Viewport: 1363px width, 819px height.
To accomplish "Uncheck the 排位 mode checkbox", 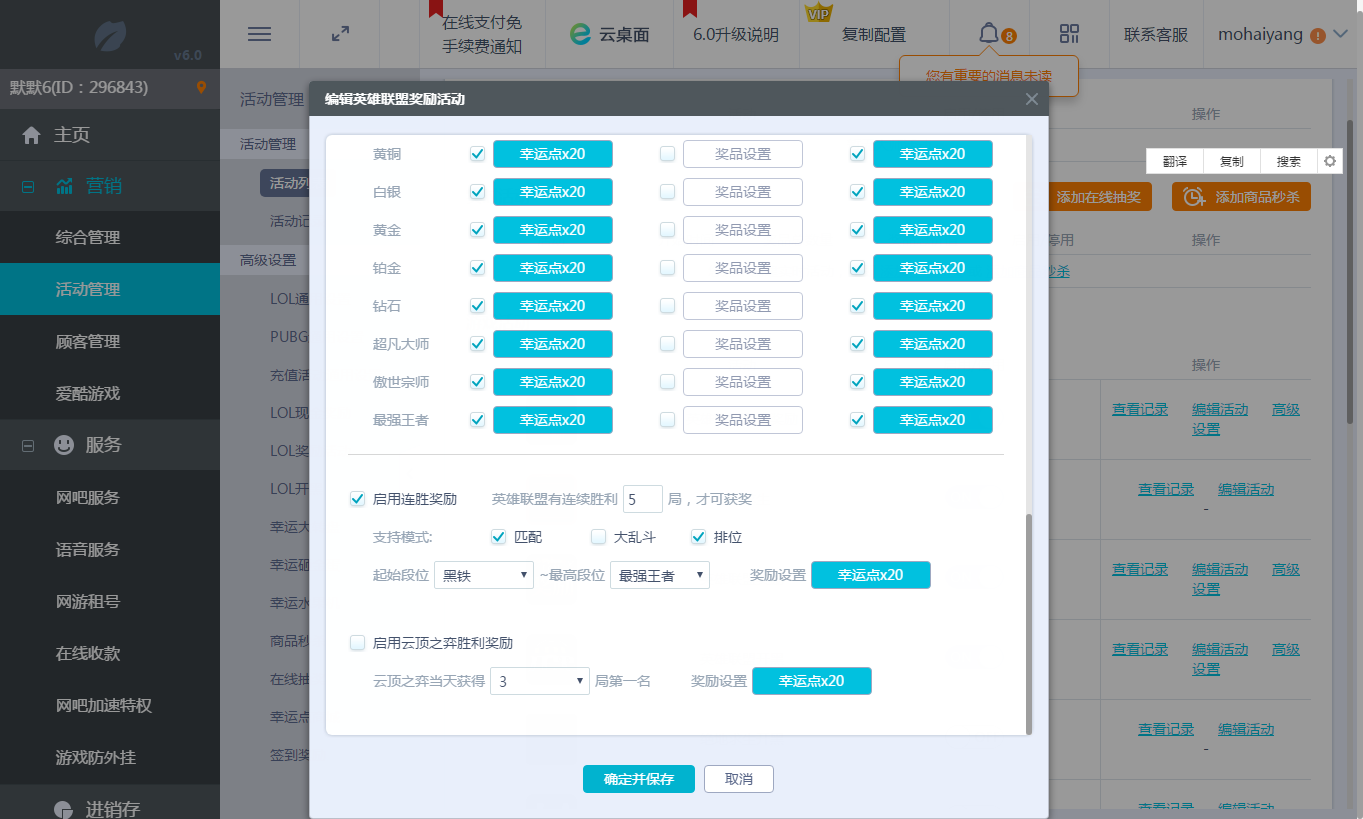I will [x=699, y=537].
